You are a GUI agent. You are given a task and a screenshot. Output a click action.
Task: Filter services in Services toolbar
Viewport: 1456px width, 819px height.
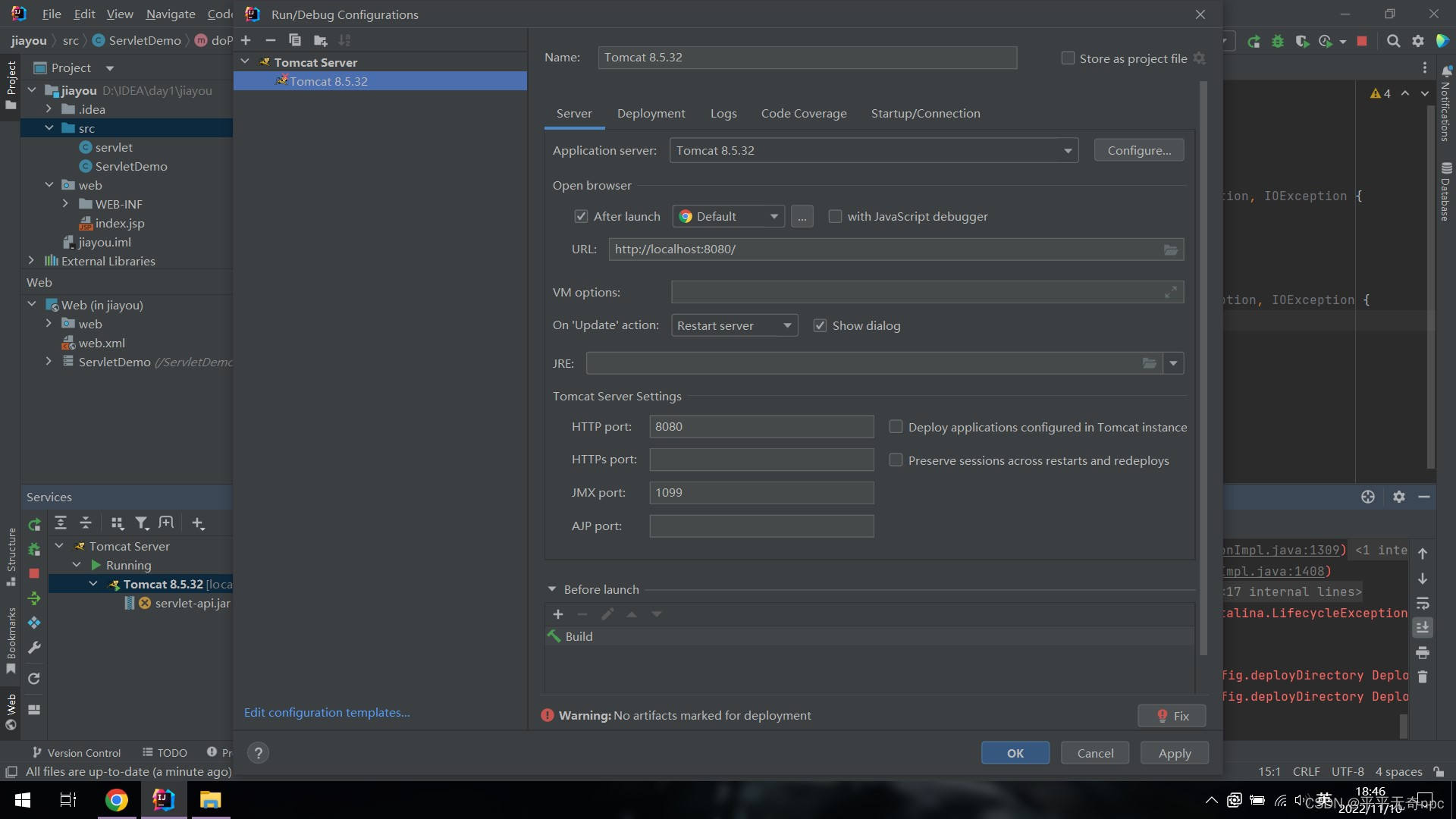click(x=142, y=523)
